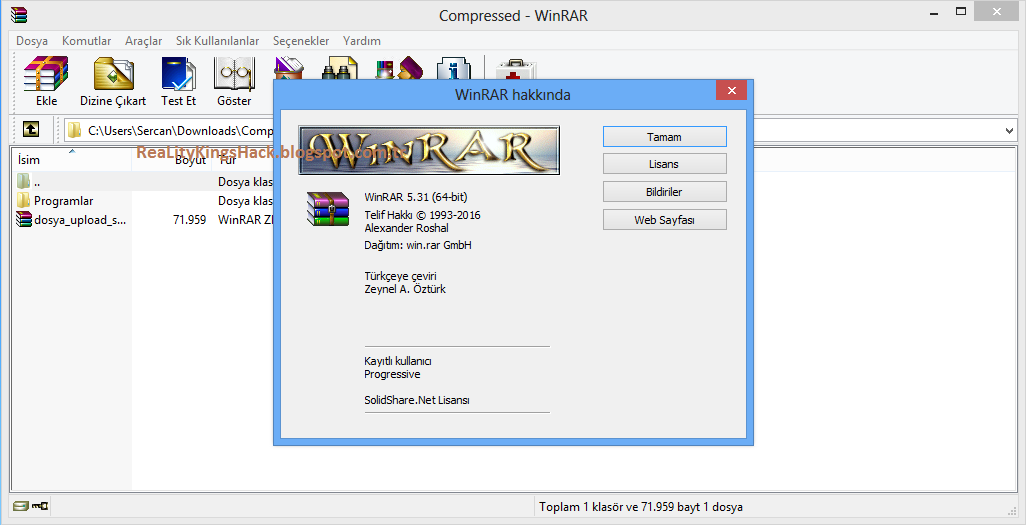
Task: Click the WinRAR title bar icon
Action: (19, 14)
